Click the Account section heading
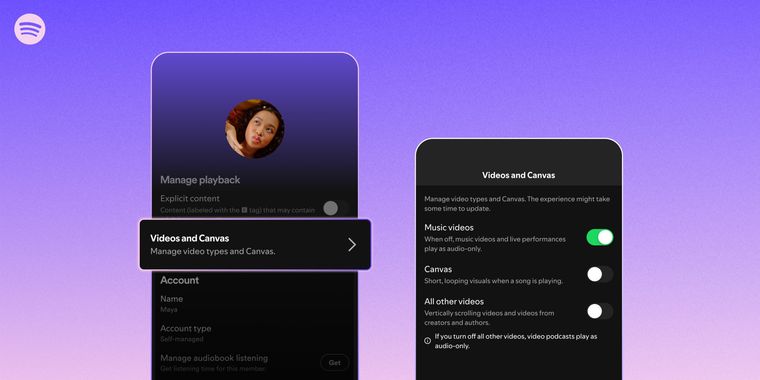Screen dimensions: 760x380 [x=179, y=280]
